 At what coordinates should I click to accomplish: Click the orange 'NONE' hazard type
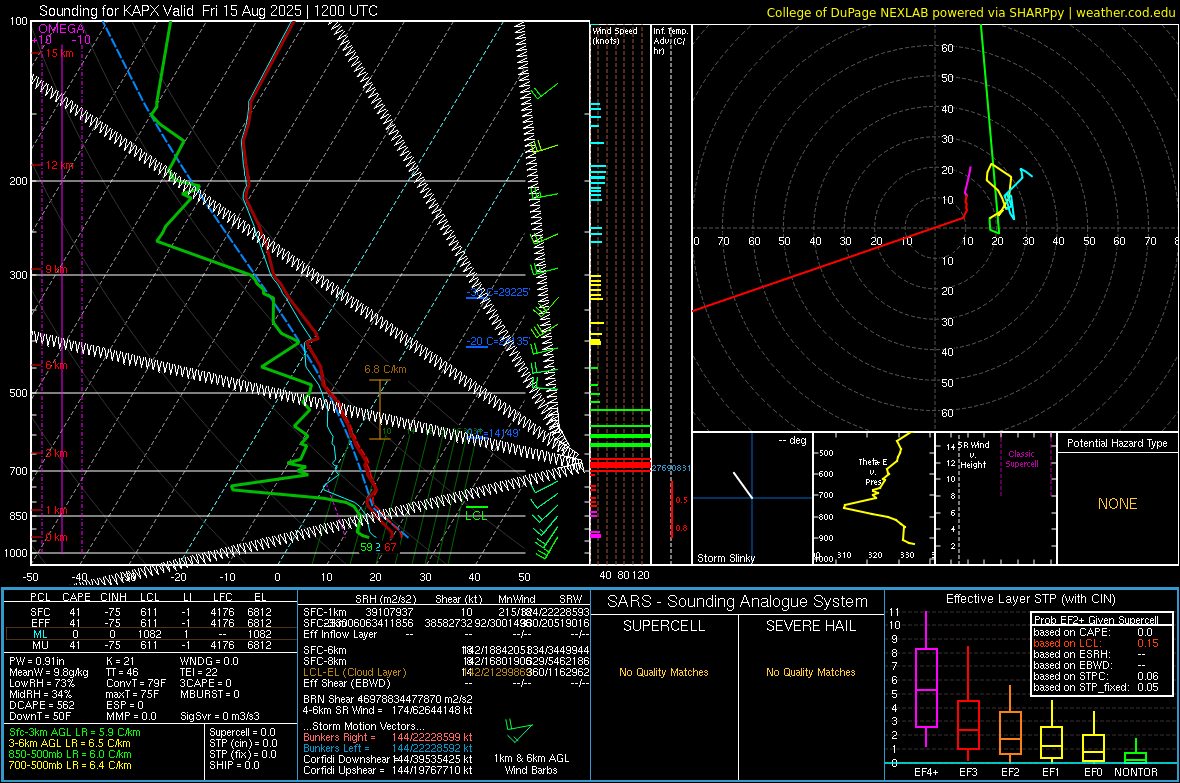click(1118, 504)
